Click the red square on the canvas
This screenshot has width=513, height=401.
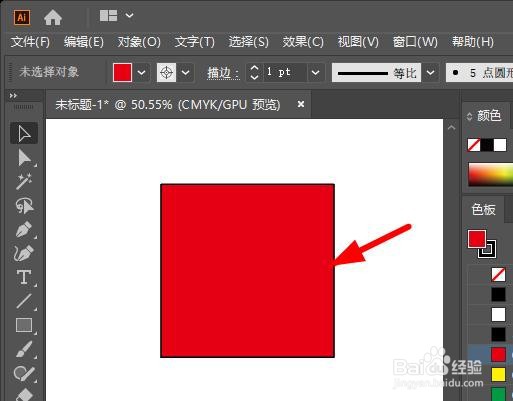[x=247, y=271]
